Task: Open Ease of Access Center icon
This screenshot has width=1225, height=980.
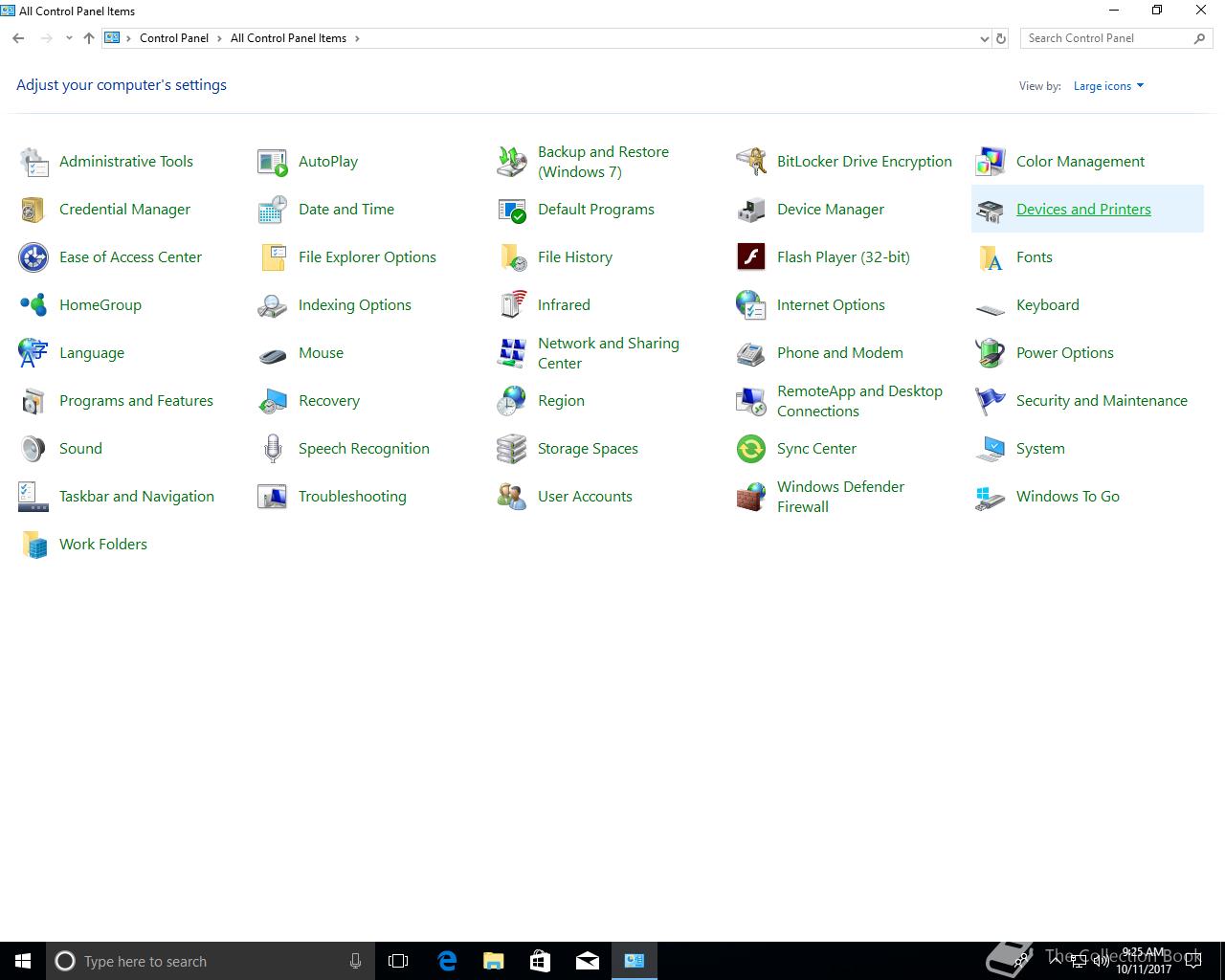Action: pyautogui.click(x=33, y=257)
